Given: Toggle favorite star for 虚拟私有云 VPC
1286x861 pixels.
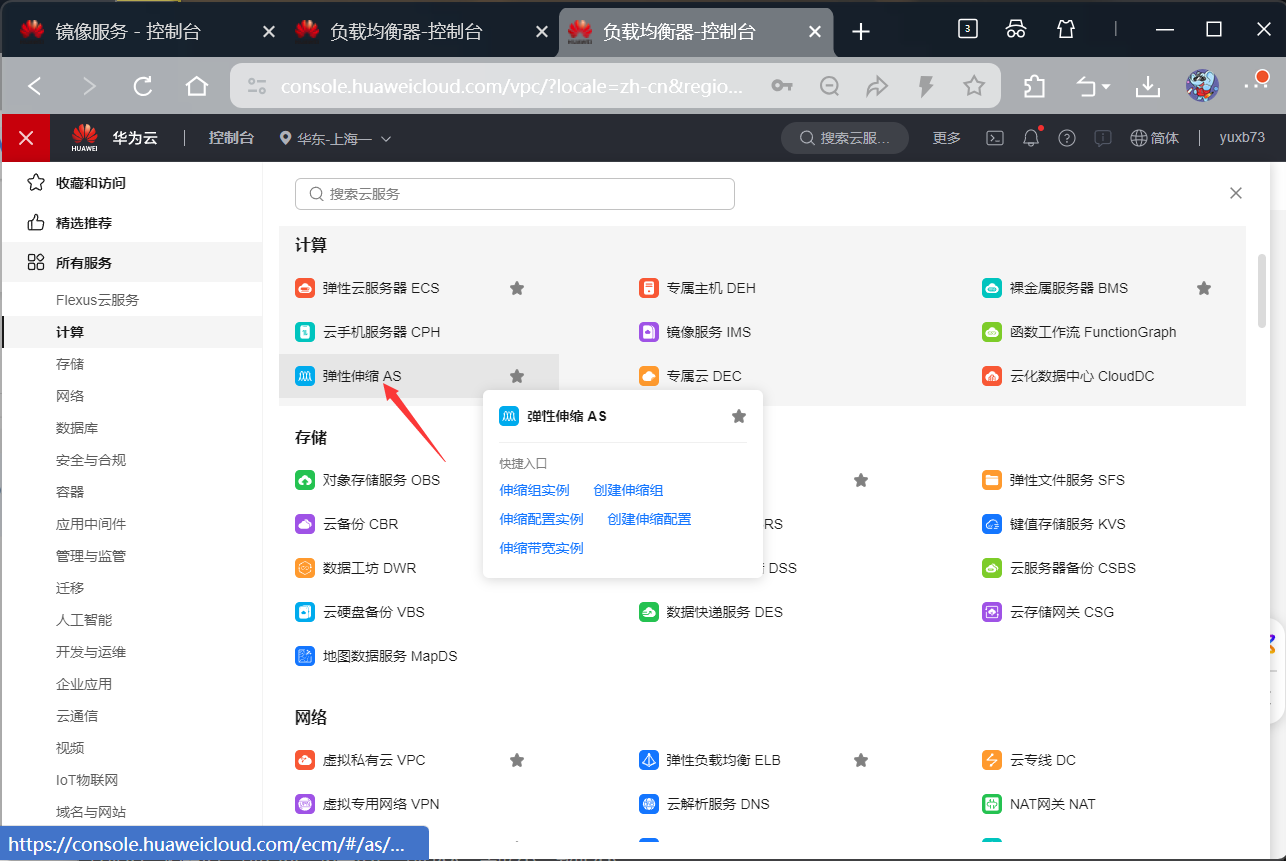Looking at the screenshot, I should click(x=517, y=760).
